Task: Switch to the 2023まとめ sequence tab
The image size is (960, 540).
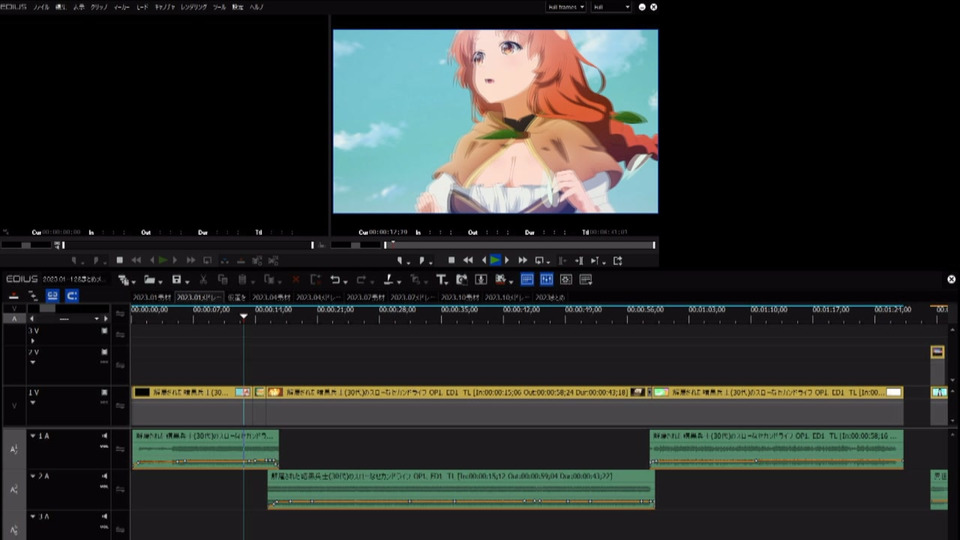Action: [x=550, y=298]
